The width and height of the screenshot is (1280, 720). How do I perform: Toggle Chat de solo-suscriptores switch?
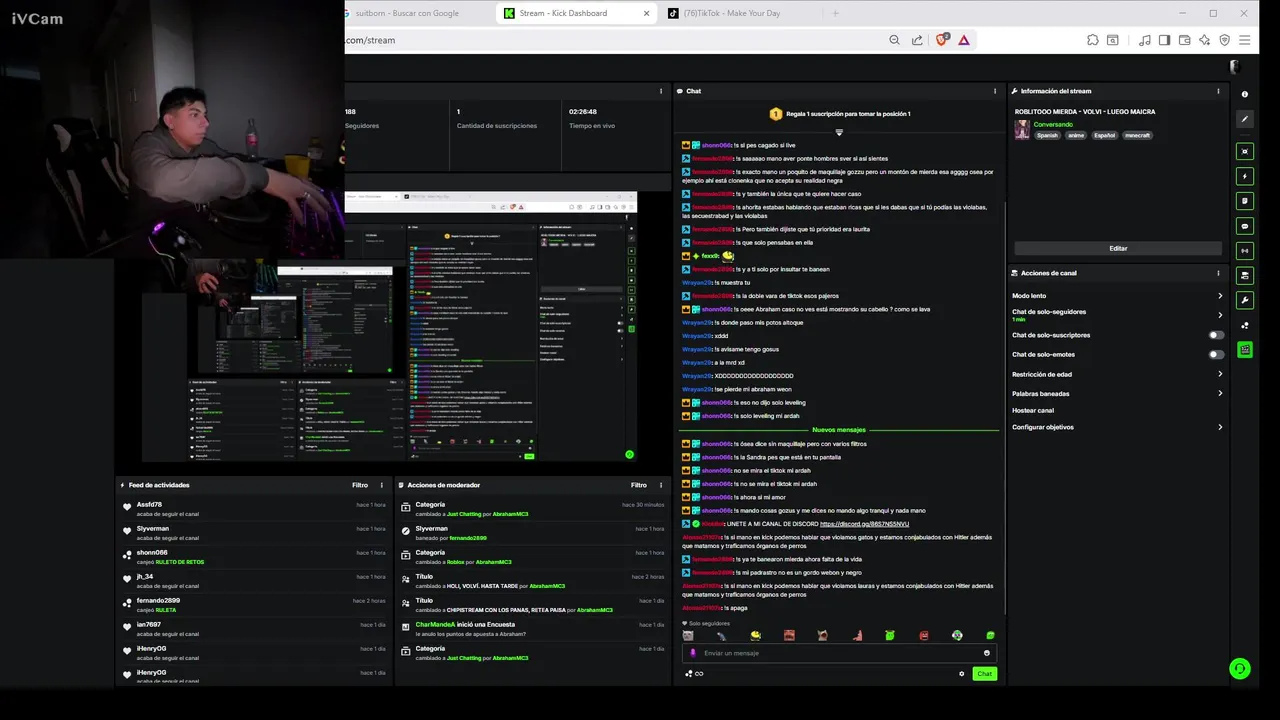point(1216,335)
